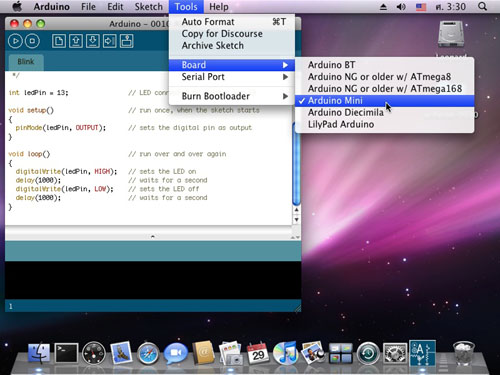The width and height of the screenshot is (500, 375).
Task: Open iChat bubble icon in dock
Action: [176, 353]
